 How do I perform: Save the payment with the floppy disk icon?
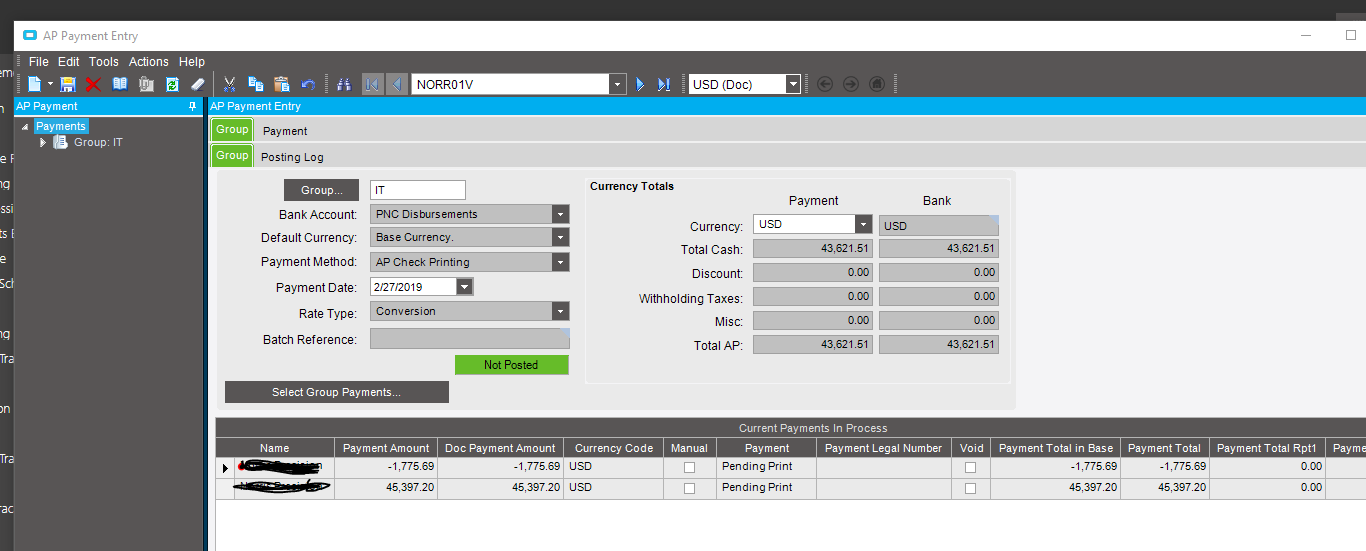[68, 85]
